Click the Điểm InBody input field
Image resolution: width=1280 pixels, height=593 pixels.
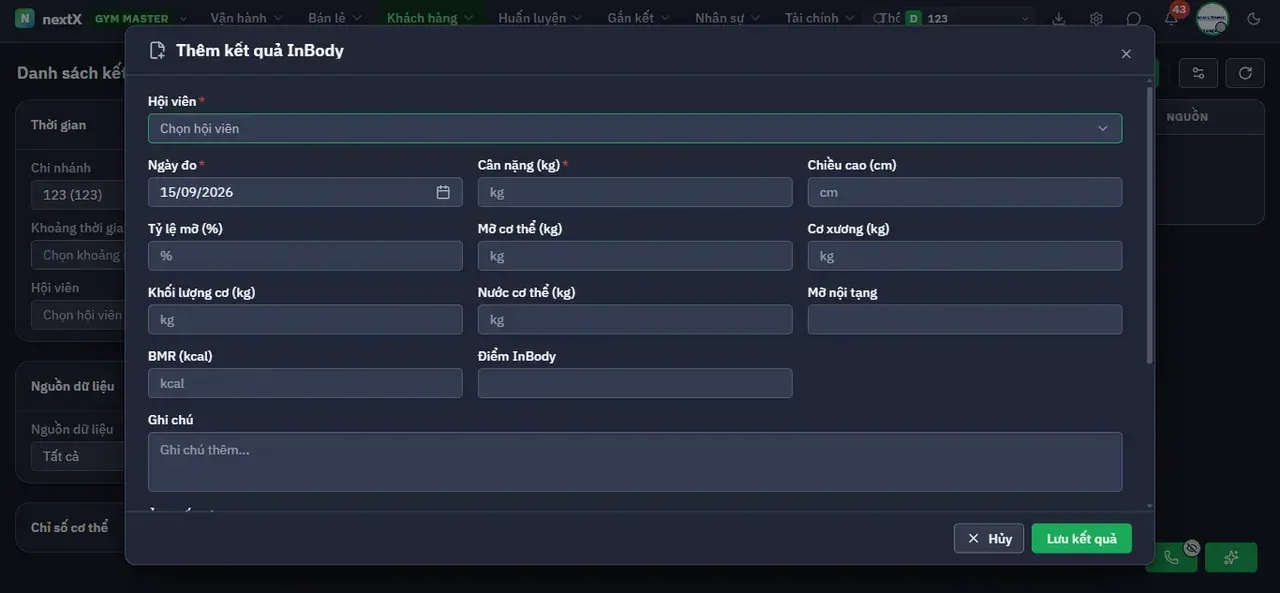[x=635, y=383]
